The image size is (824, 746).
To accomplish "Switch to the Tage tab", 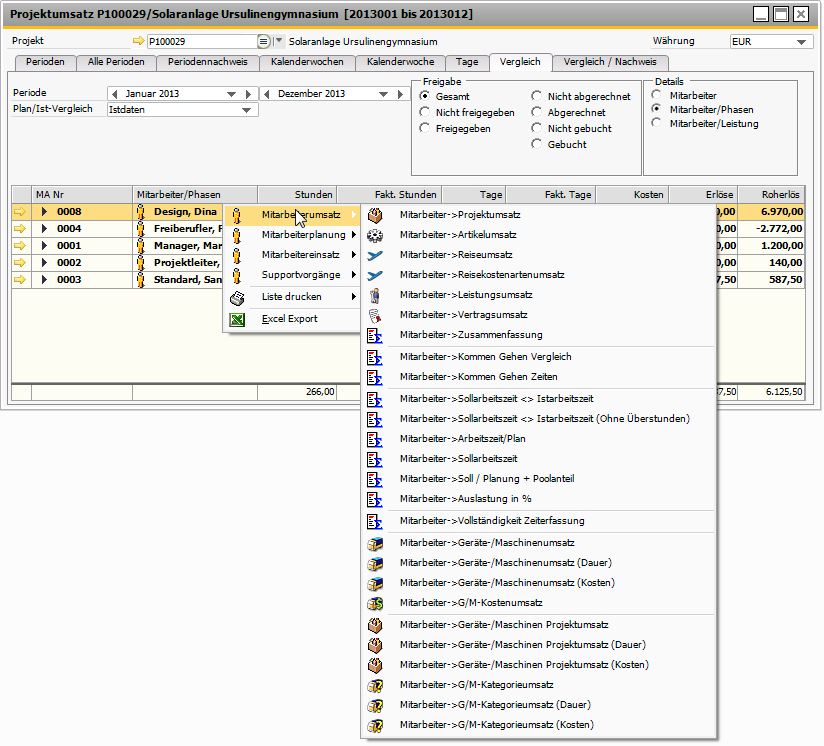I will (467, 62).
